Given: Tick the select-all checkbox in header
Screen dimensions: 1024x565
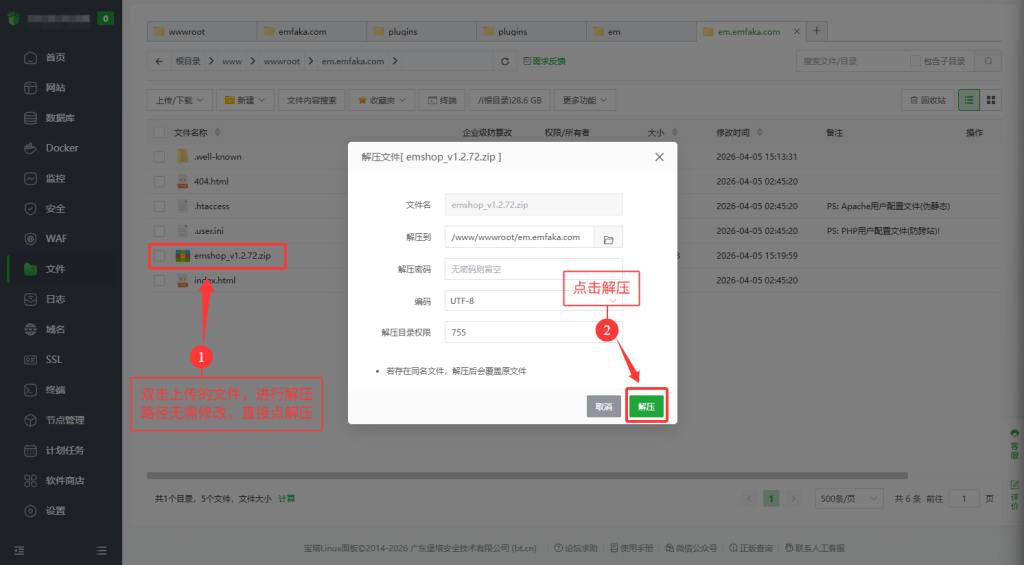Looking at the screenshot, I should click(x=159, y=133).
